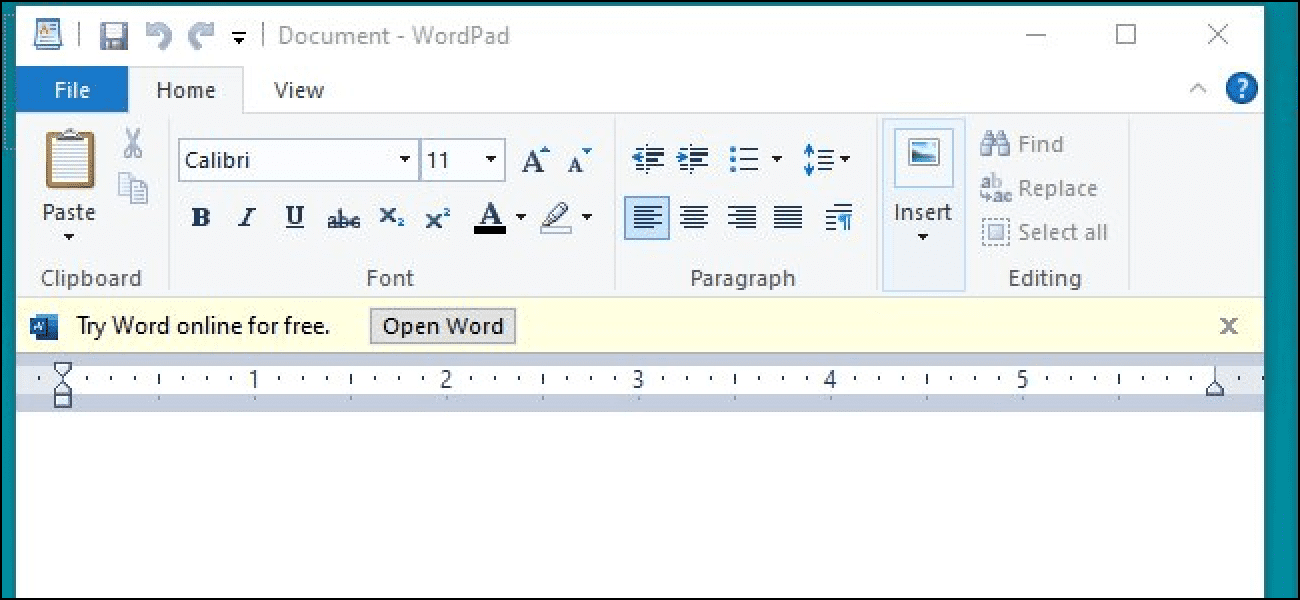This screenshot has height=600, width=1300.
Task: Redo the last action
Action: click(x=201, y=35)
